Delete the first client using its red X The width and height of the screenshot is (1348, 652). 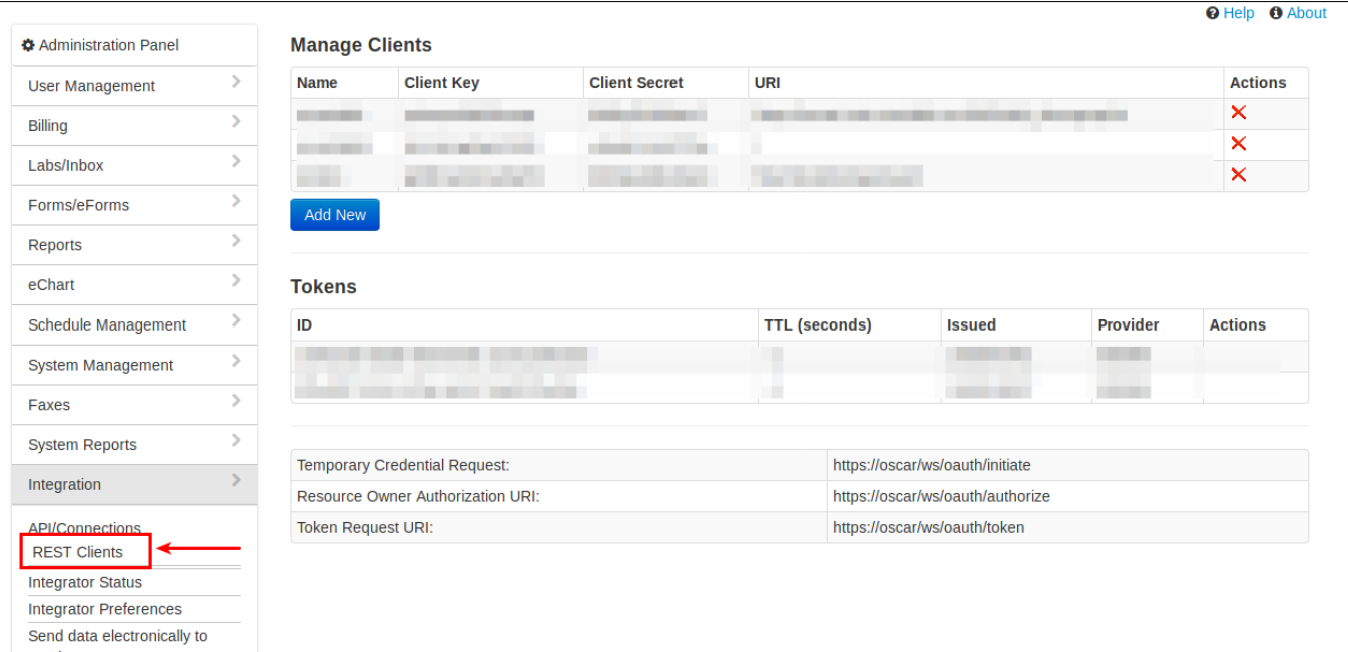1240,113
